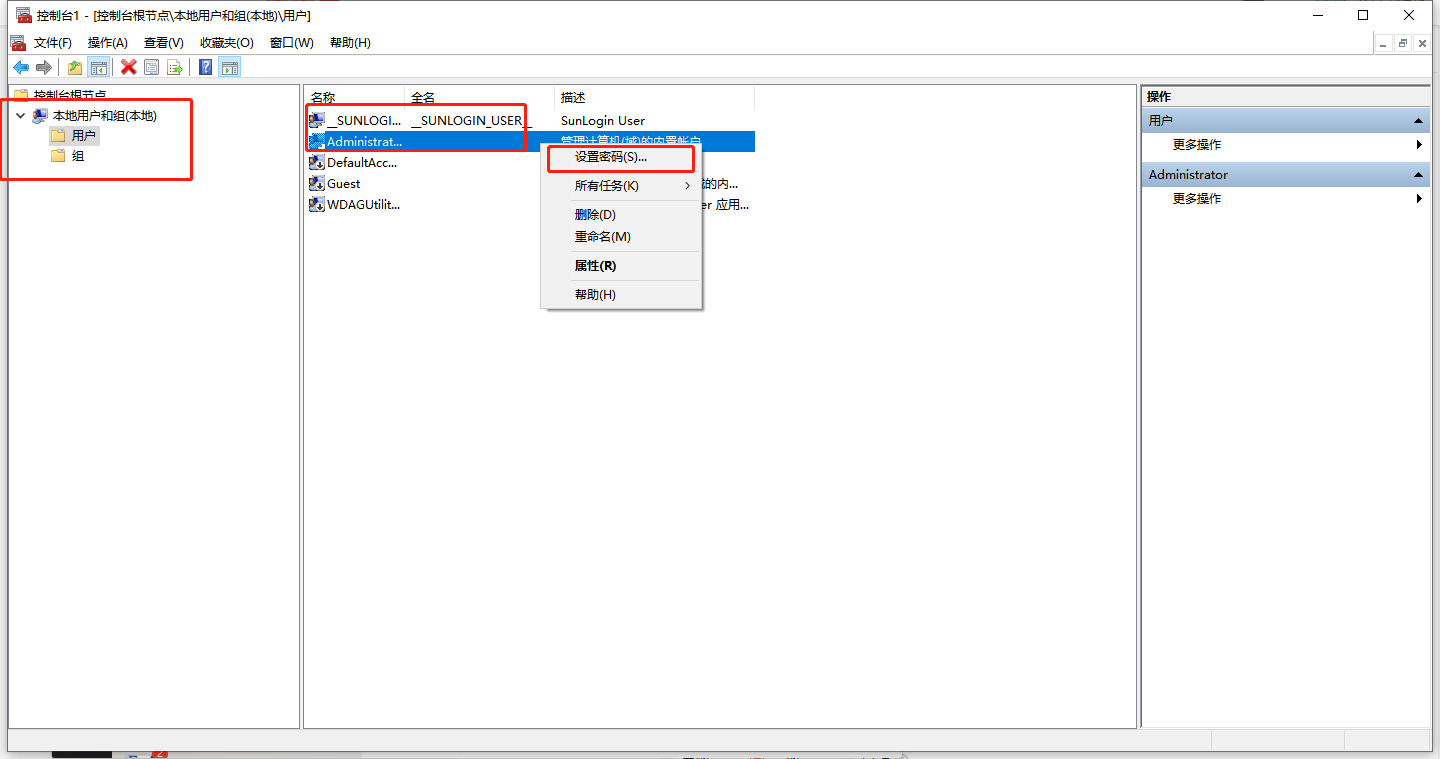1440x759 pixels.
Task: Maximize the 控制台1 main window
Action: (1363, 15)
